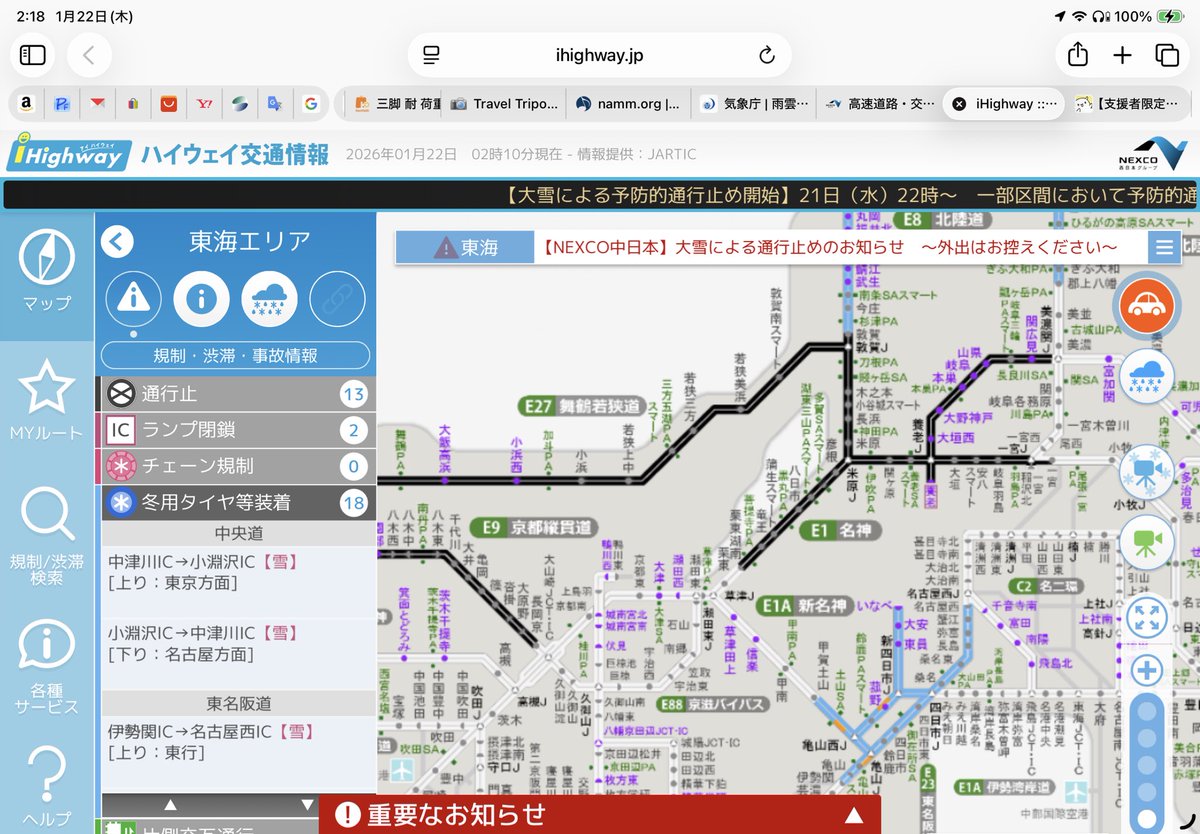This screenshot has height=834, width=1200.
Task: Open the Google Translate pinned tab
Action: tap(275, 103)
